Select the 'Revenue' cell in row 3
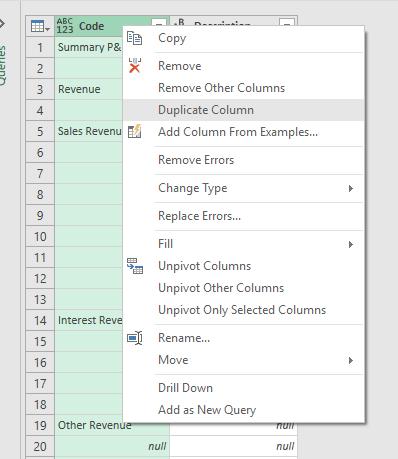The width and height of the screenshot is (398, 459). (89, 89)
